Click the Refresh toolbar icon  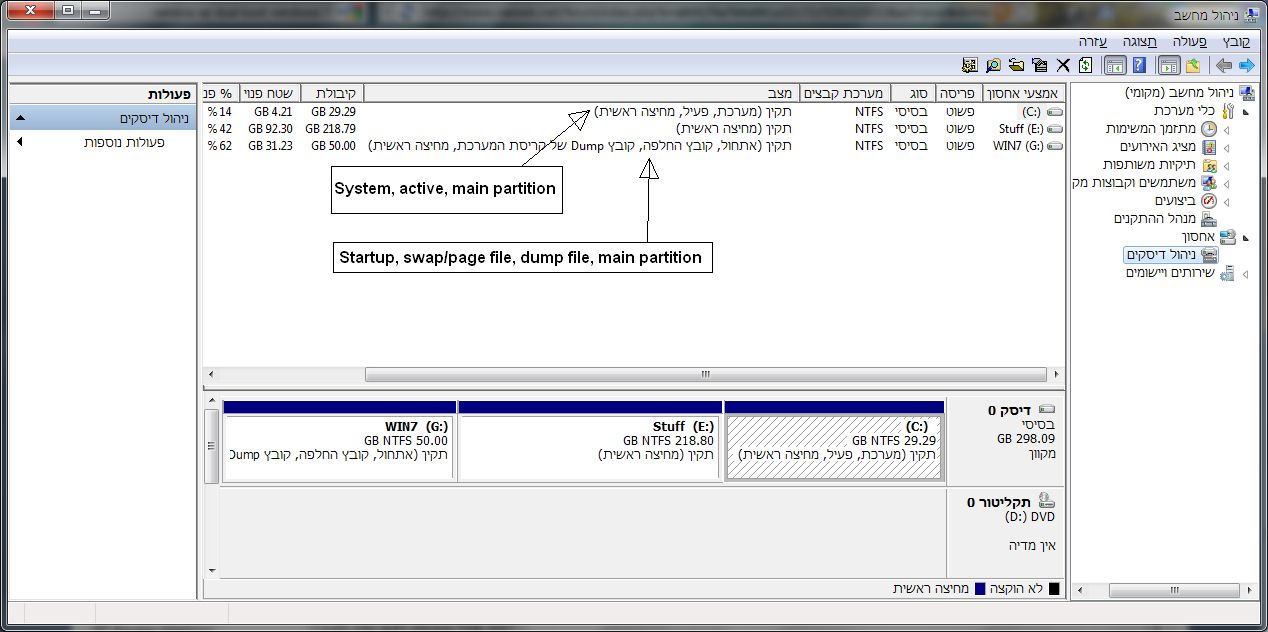(1084, 65)
